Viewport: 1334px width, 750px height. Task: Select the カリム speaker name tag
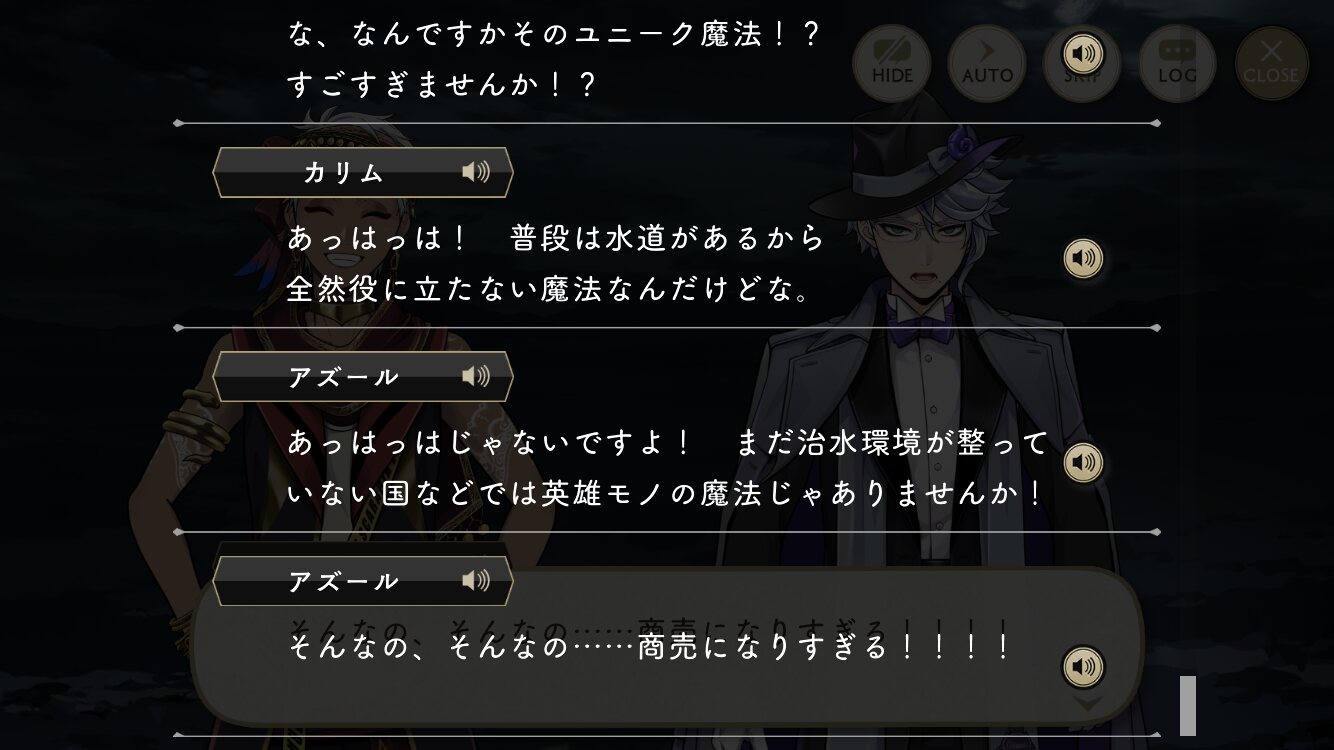(363, 172)
